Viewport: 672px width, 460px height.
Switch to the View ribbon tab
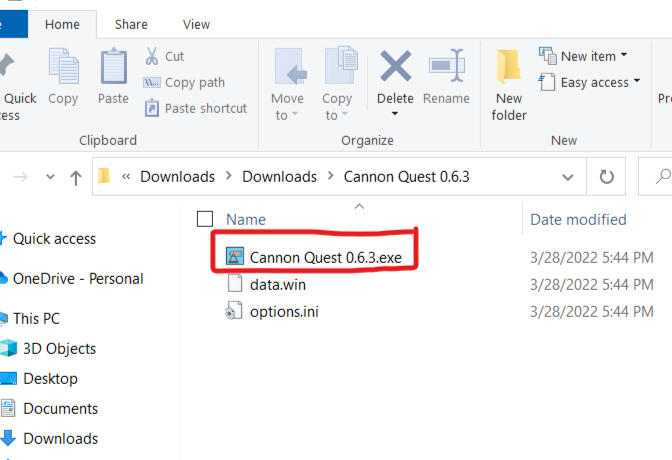[x=196, y=24]
